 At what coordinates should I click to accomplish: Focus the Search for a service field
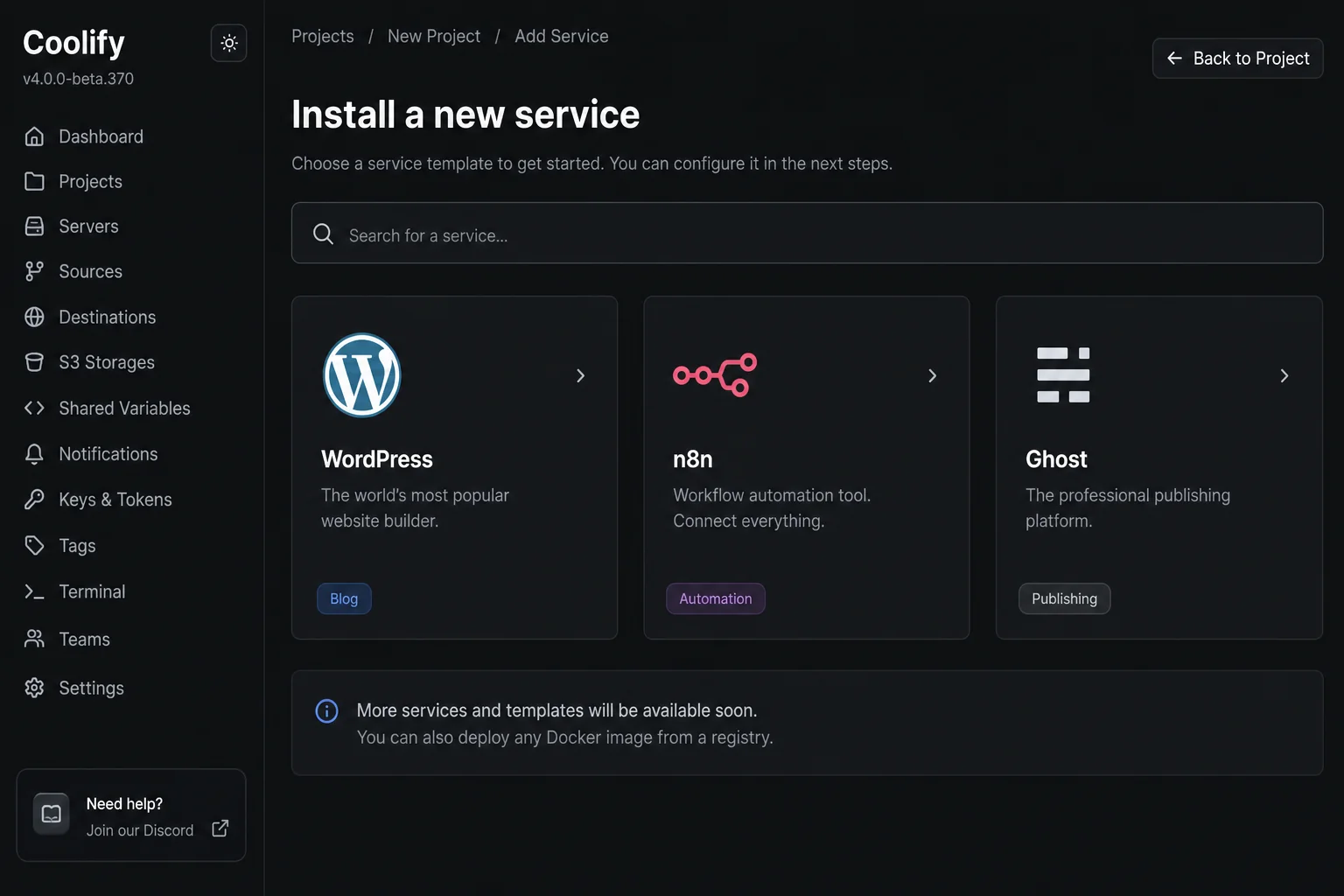(x=807, y=233)
